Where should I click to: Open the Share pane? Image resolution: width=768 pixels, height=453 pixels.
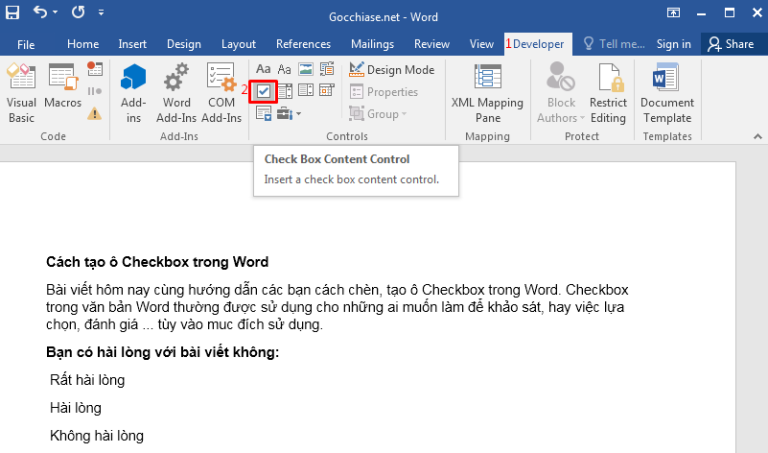pos(731,44)
